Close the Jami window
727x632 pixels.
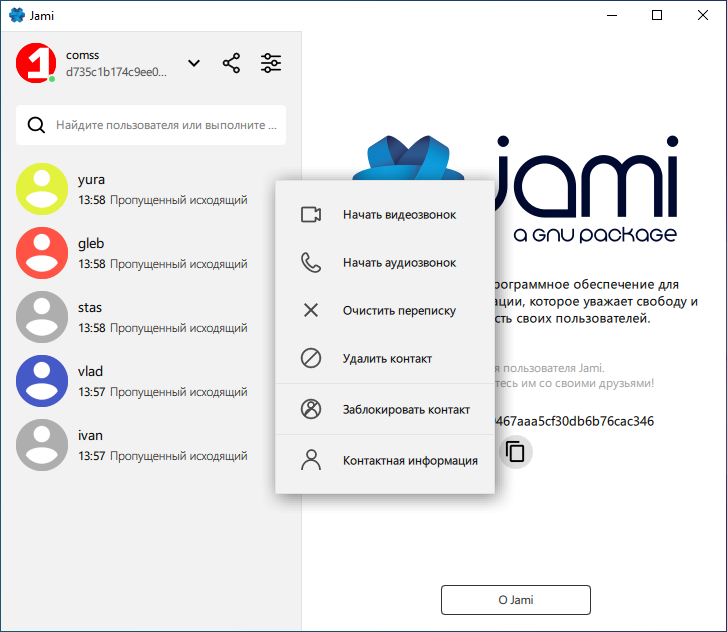coord(702,15)
